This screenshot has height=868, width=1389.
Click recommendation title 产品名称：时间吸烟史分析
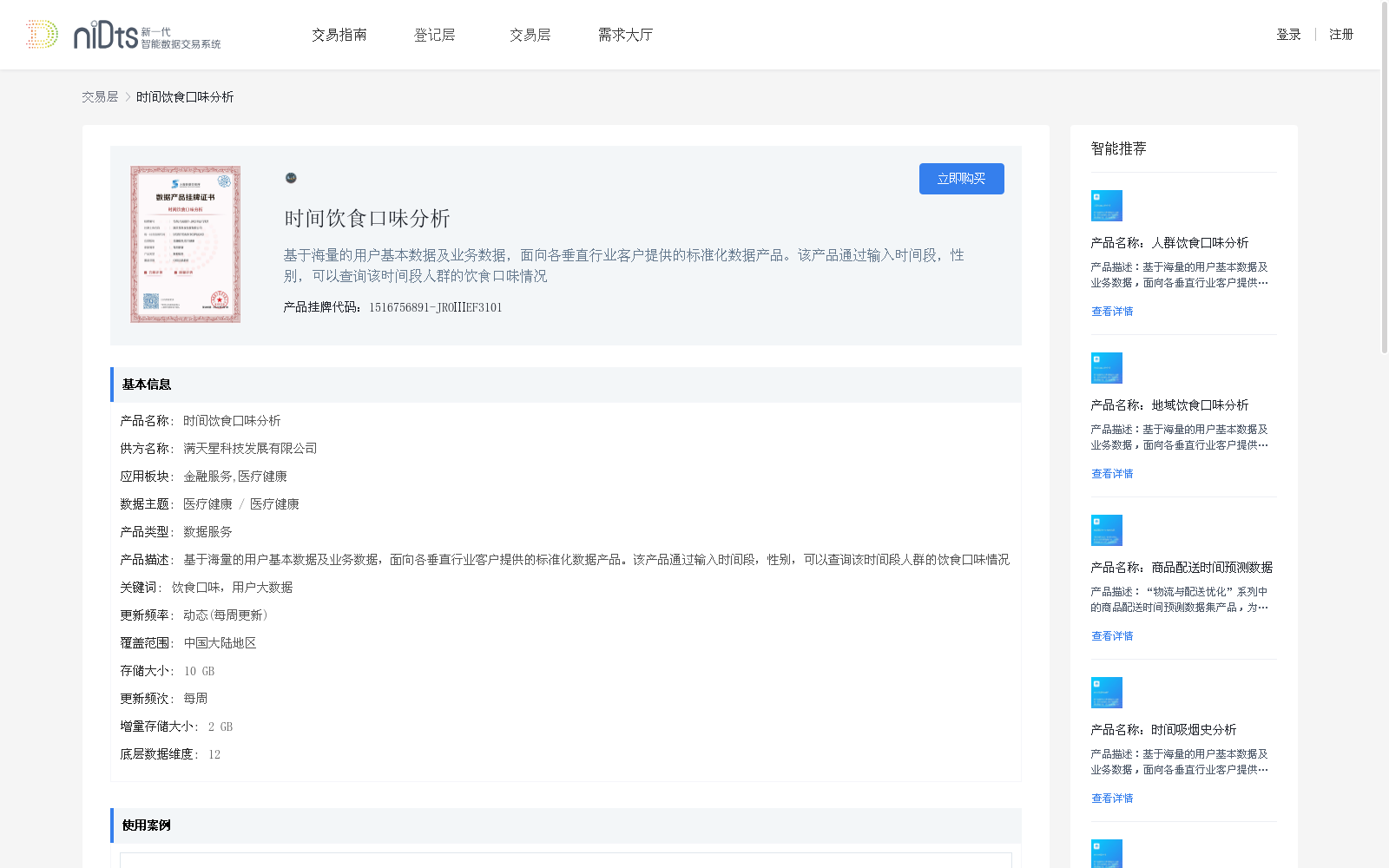(1163, 730)
